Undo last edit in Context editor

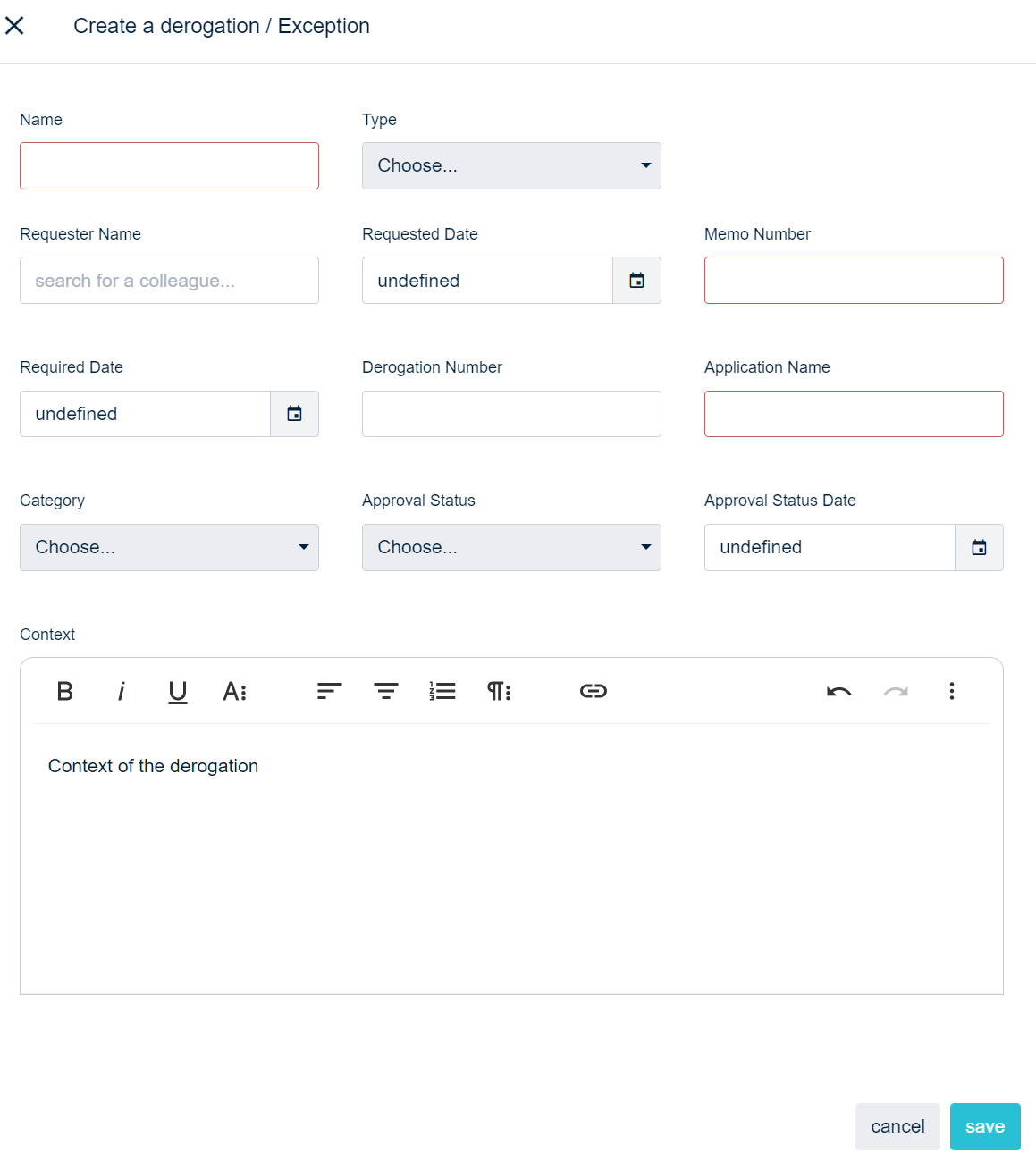[x=838, y=691]
